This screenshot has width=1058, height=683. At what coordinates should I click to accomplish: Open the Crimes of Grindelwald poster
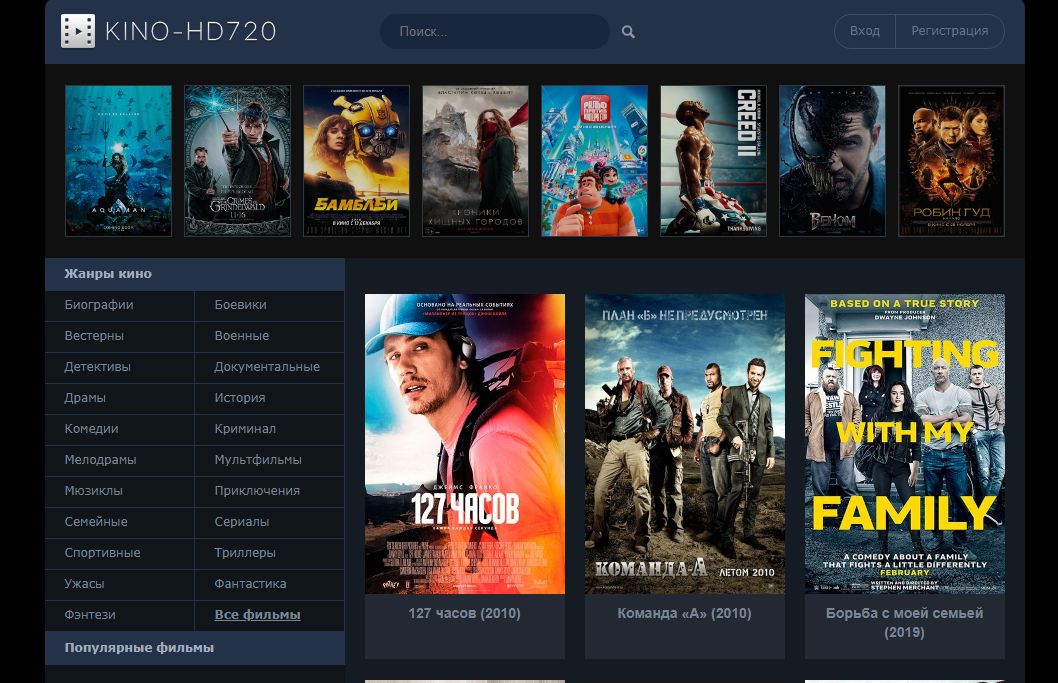(238, 161)
